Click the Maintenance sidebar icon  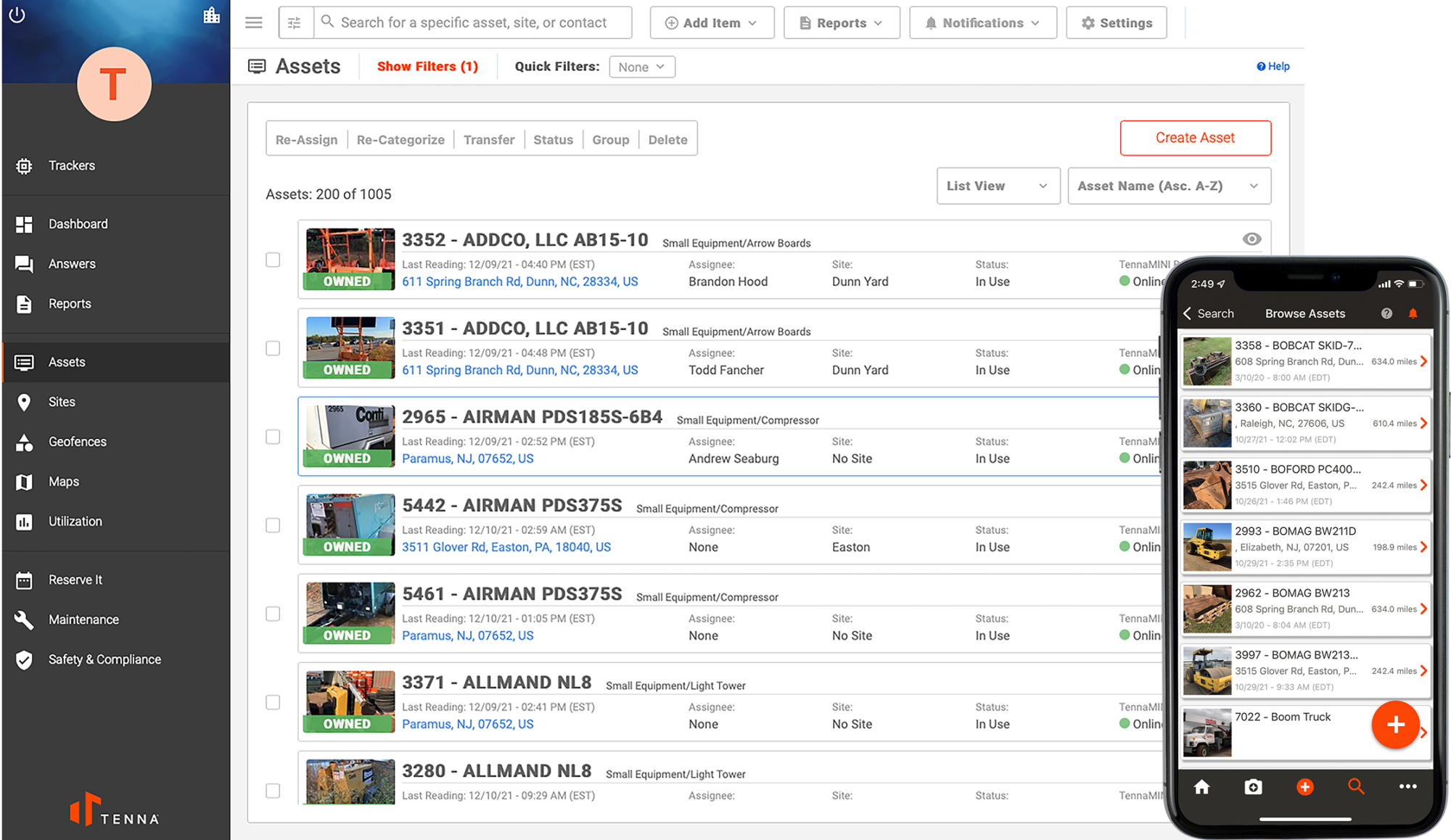click(24, 619)
